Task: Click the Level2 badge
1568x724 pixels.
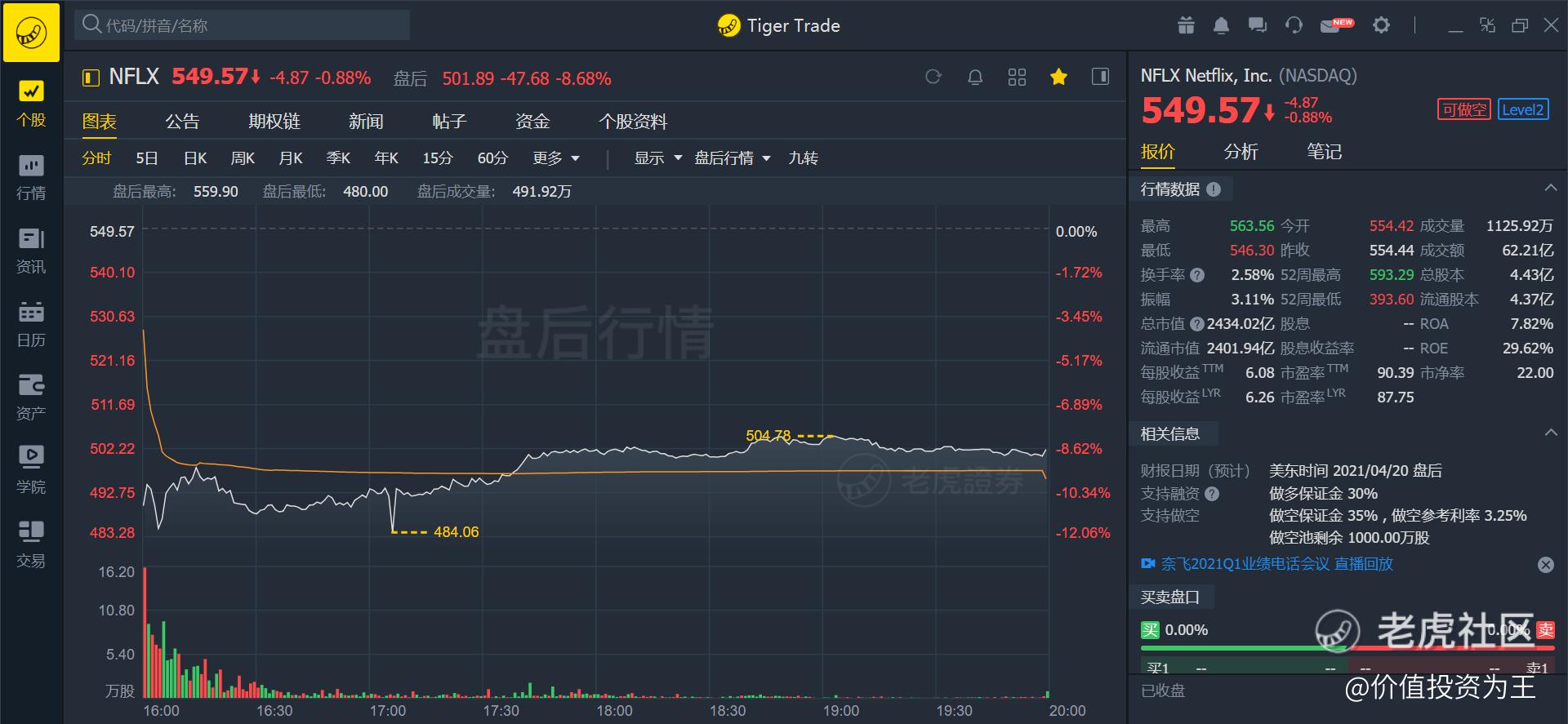Action: 1523,109
